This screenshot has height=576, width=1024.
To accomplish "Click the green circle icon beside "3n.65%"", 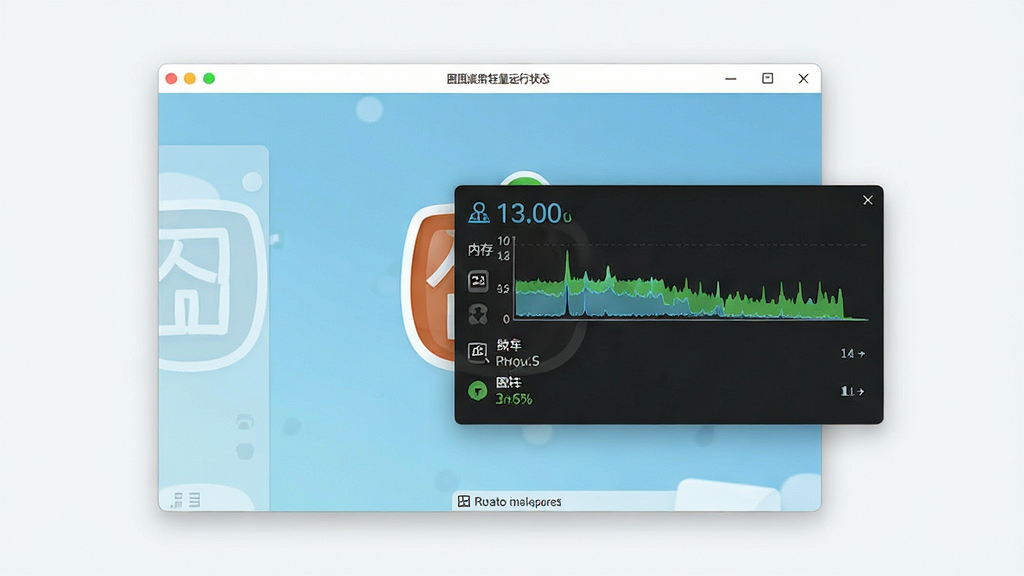I will coord(477,391).
